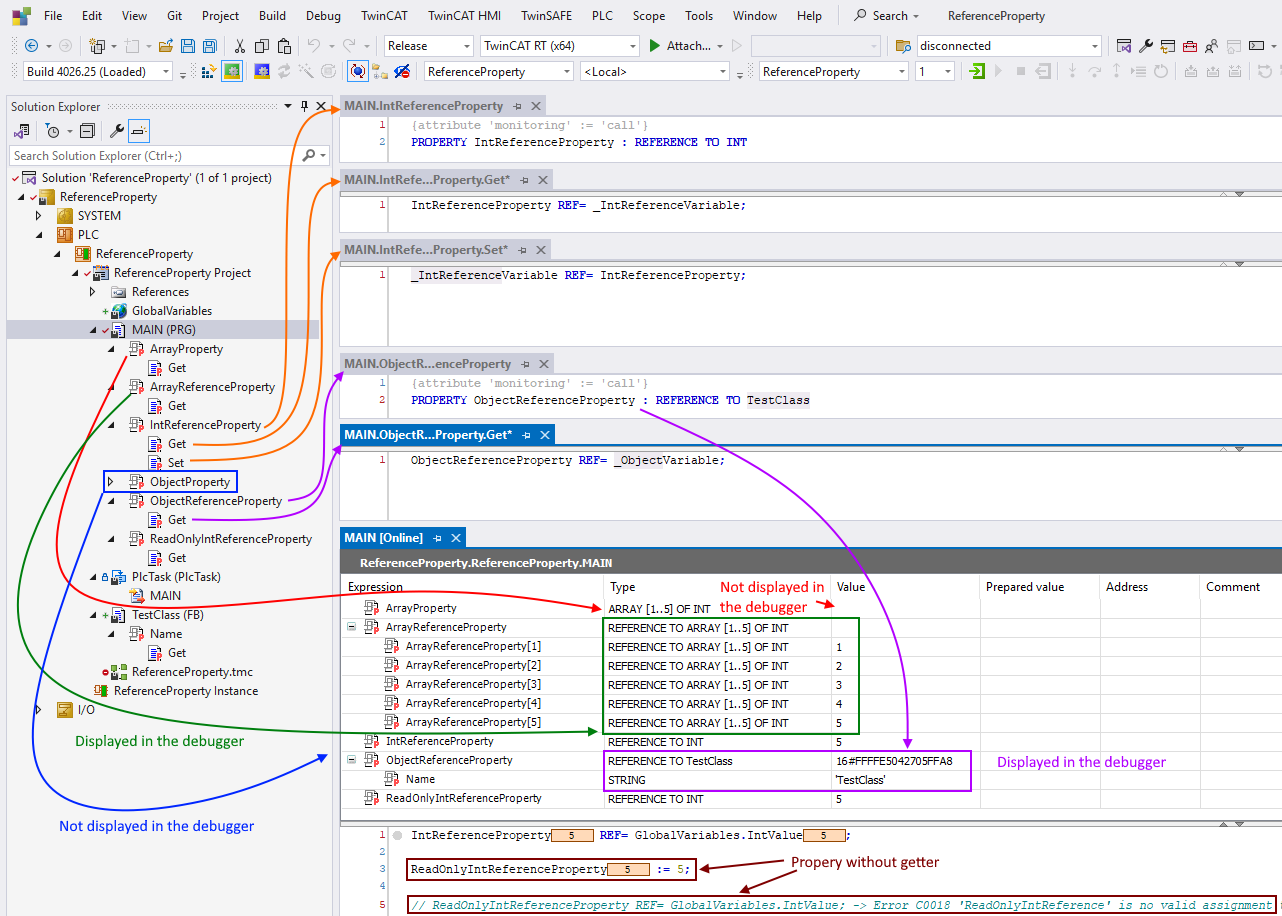Click the Find in Files folder icon
This screenshot has height=916, width=1282.
pyautogui.click(x=903, y=46)
